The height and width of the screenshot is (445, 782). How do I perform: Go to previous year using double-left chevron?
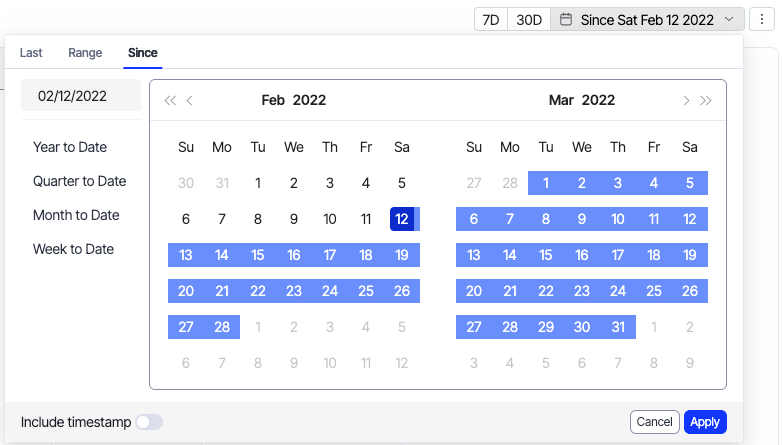169,100
